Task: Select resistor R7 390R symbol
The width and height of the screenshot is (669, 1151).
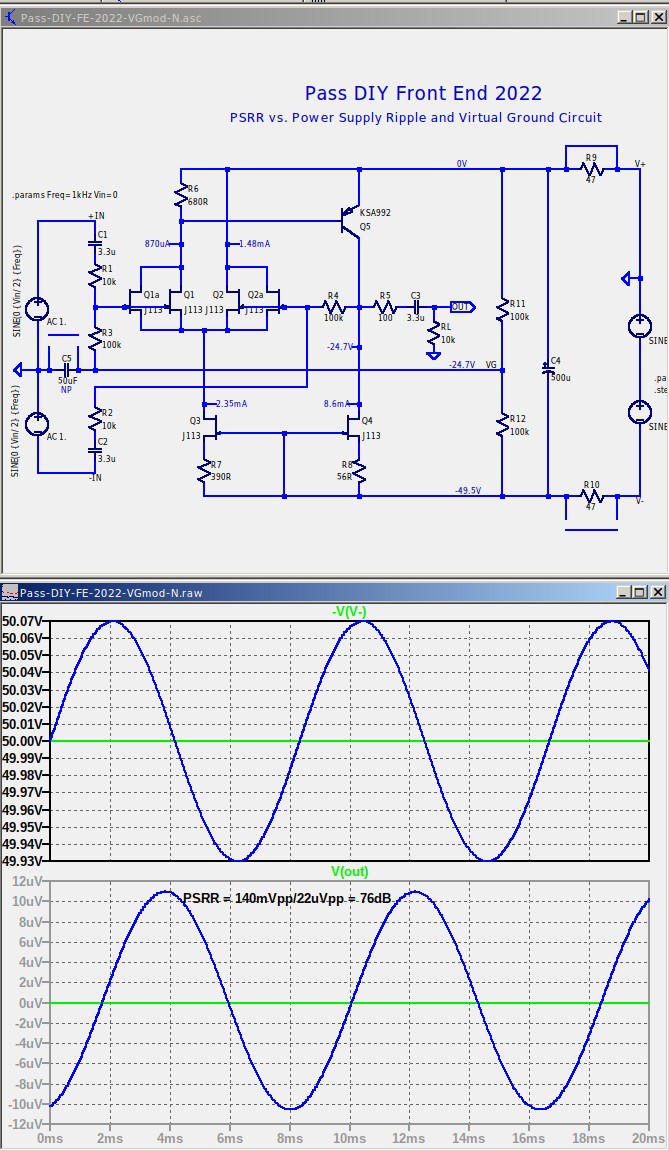Action: click(203, 472)
